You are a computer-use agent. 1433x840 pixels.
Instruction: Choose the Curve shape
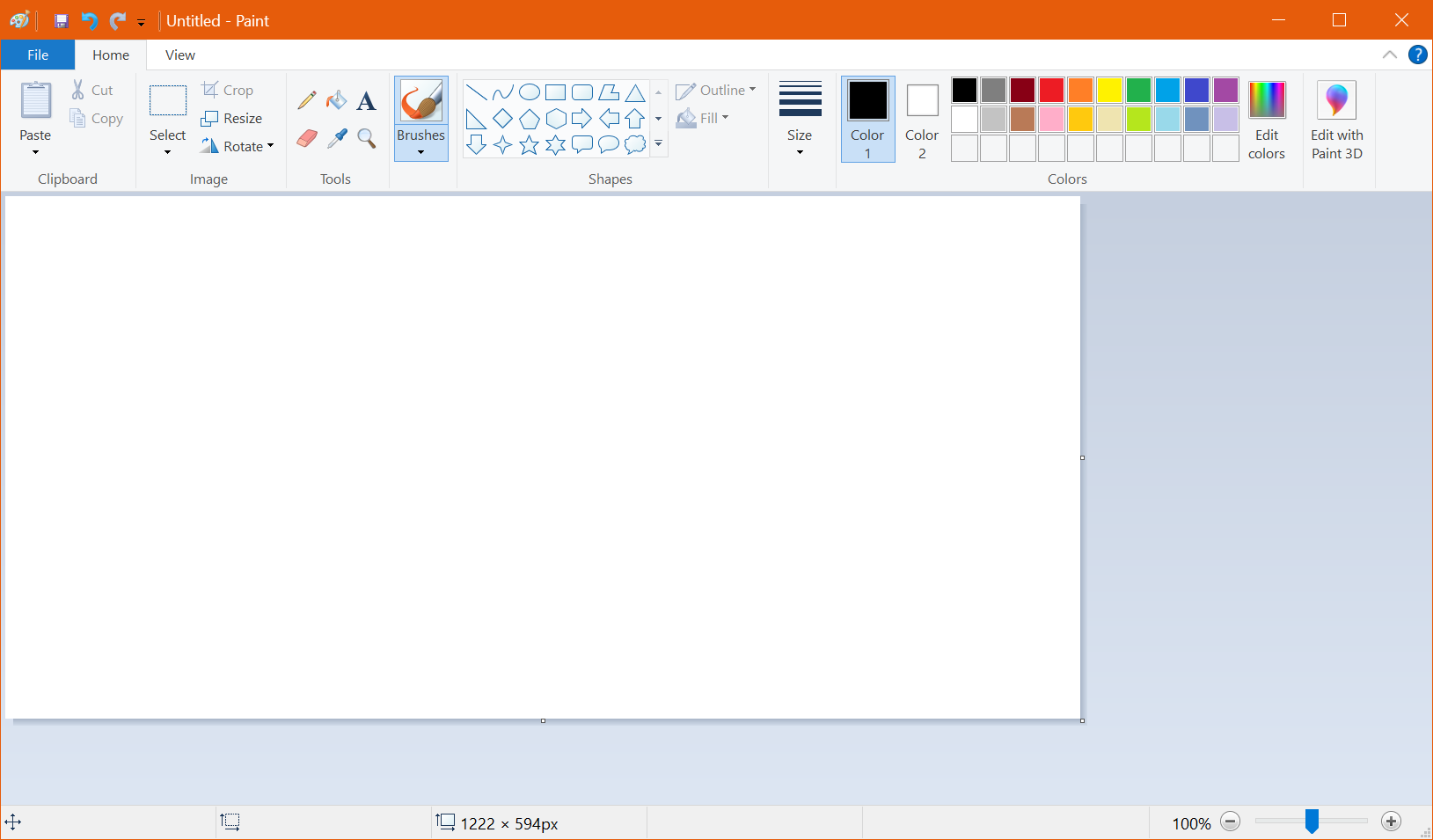pos(502,92)
